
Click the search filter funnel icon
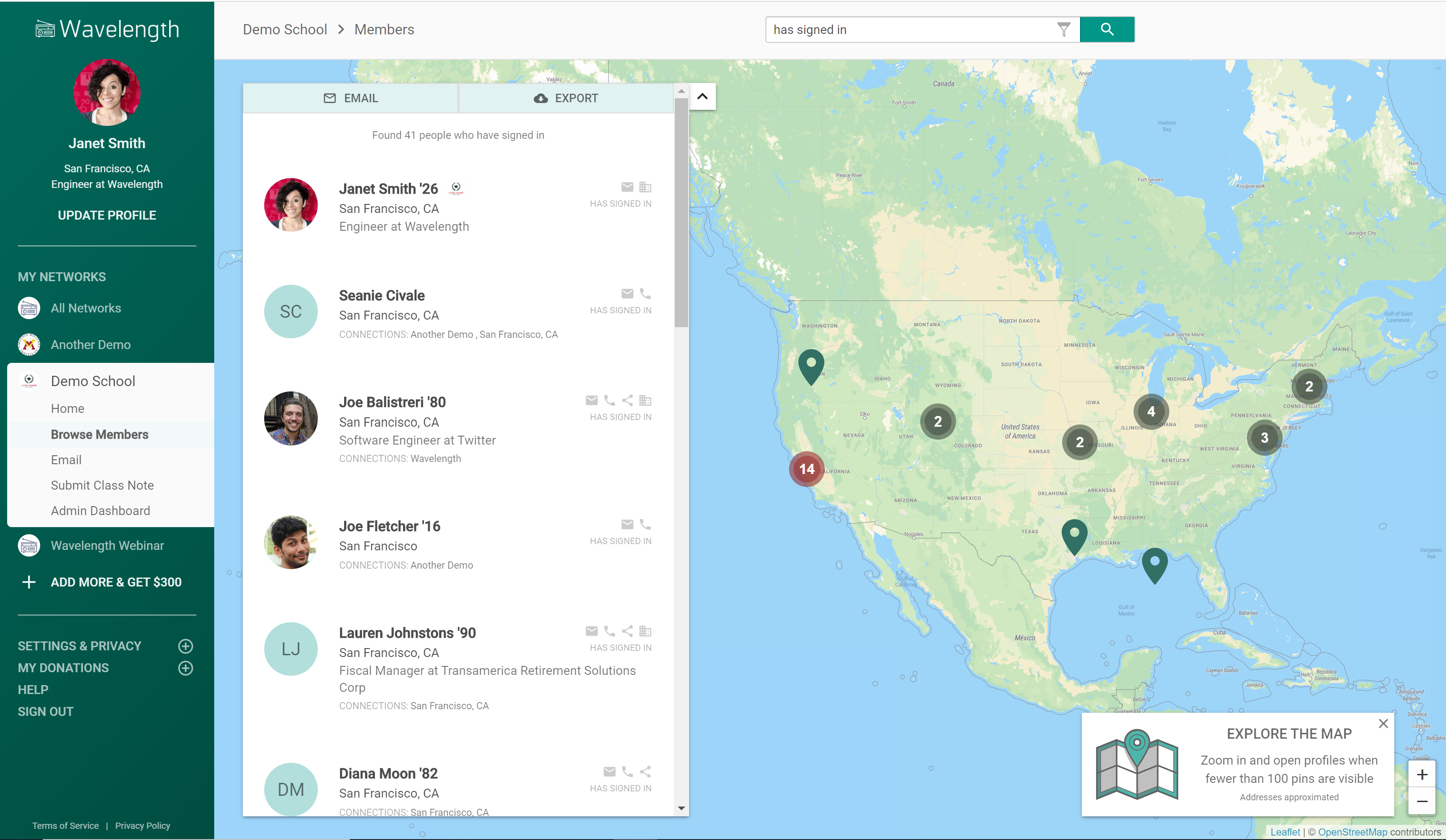[1063, 29]
